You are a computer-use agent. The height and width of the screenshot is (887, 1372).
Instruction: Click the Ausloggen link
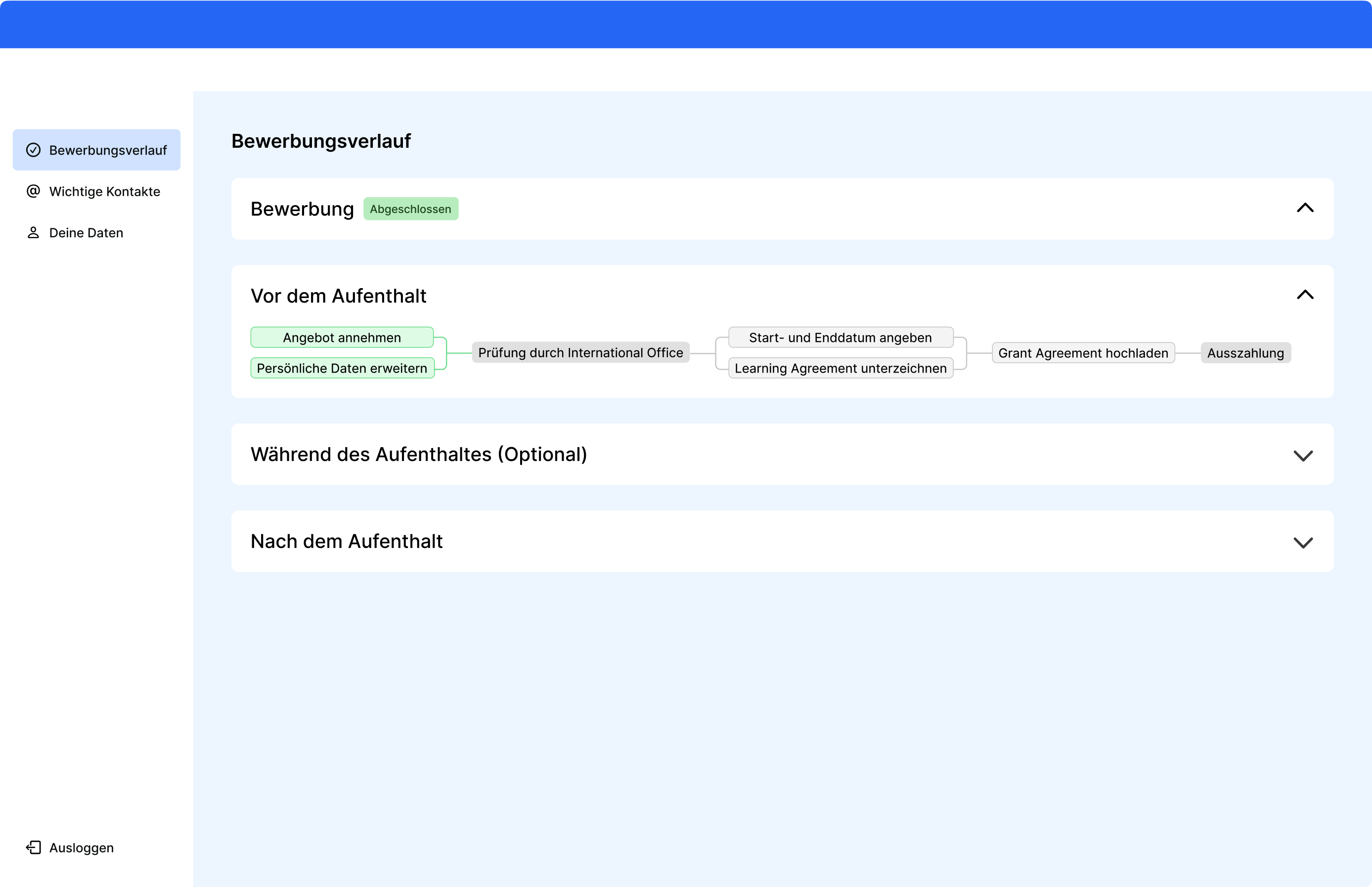[81, 848]
